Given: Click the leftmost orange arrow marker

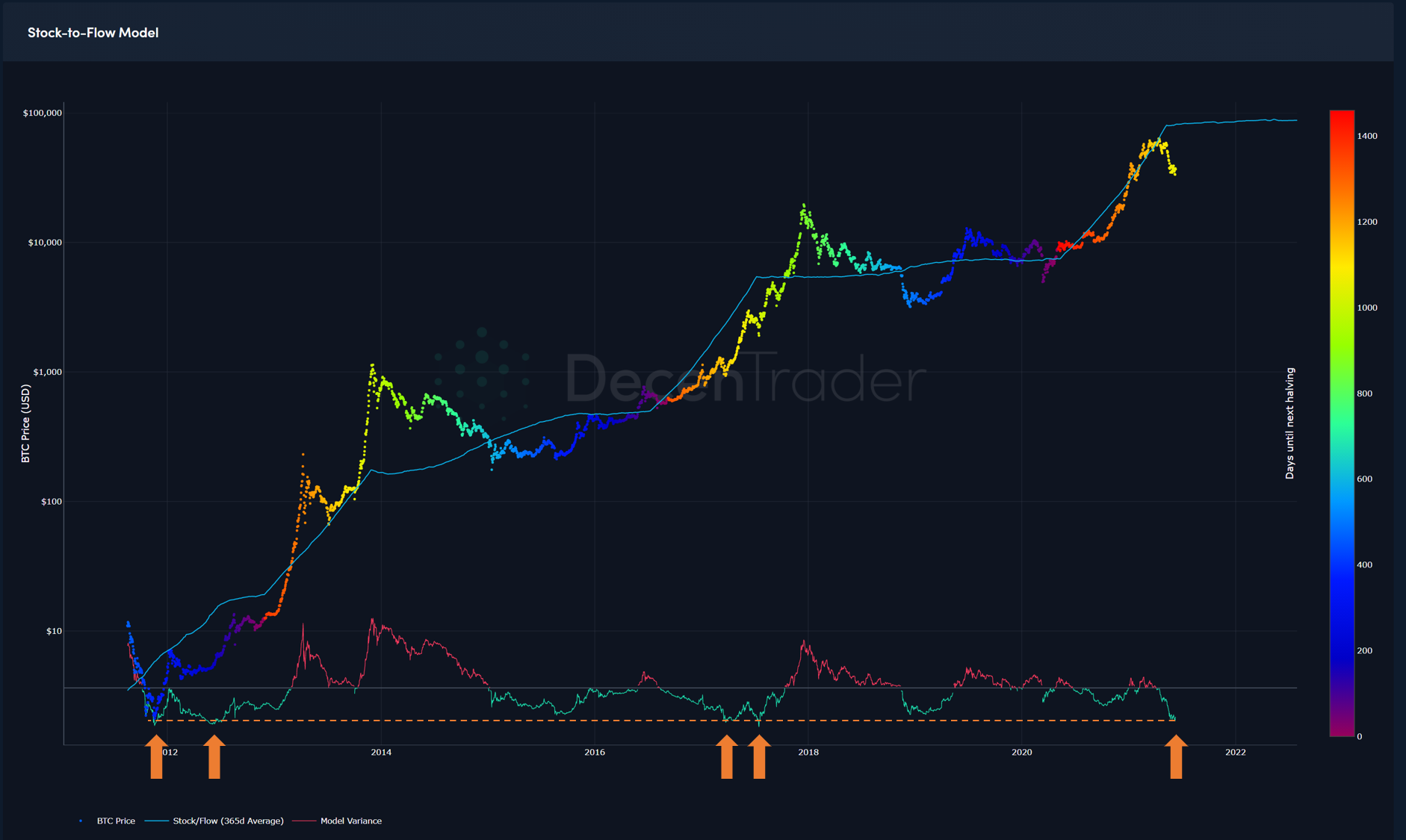Looking at the screenshot, I should click(x=156, y=756).
